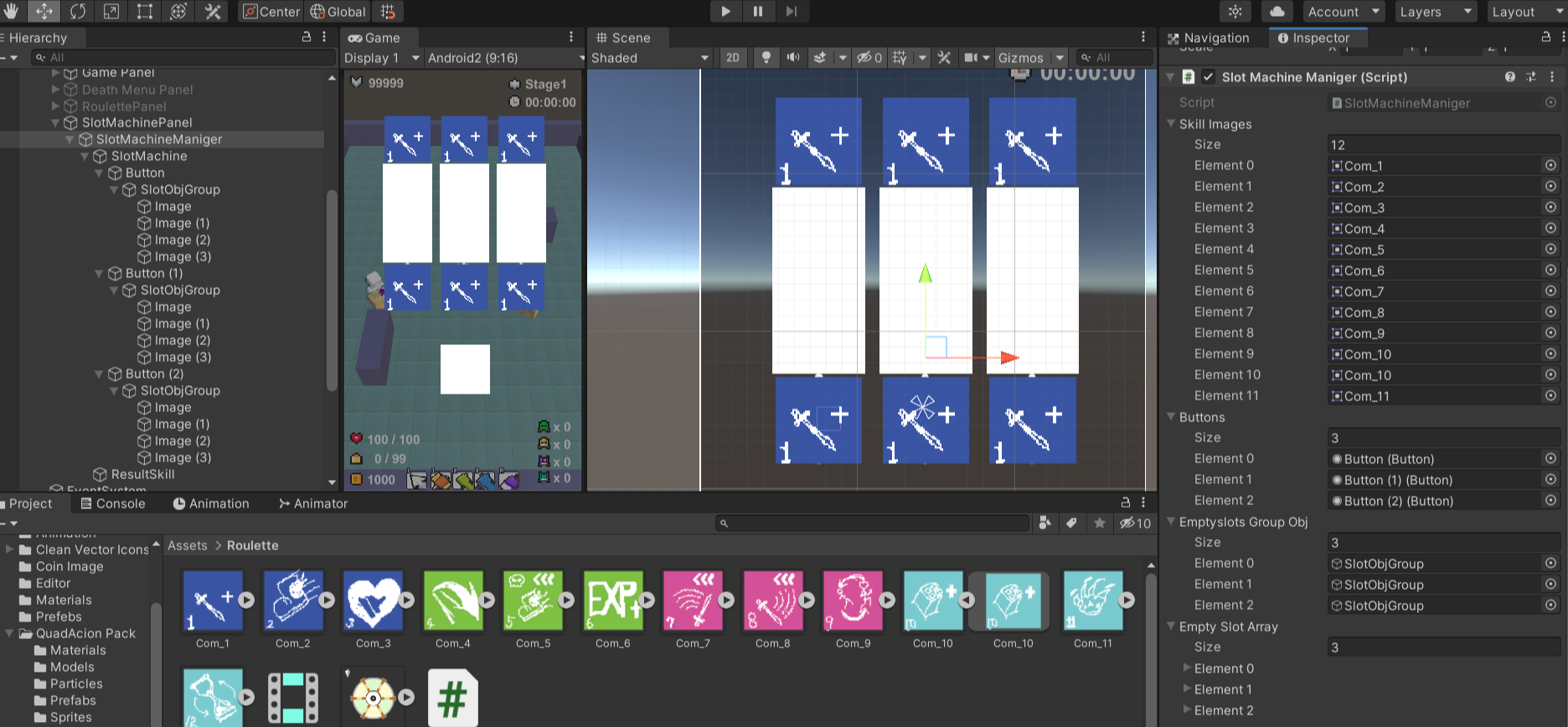
Task: Select the Scale tool
Action: [x=111, y=12]
